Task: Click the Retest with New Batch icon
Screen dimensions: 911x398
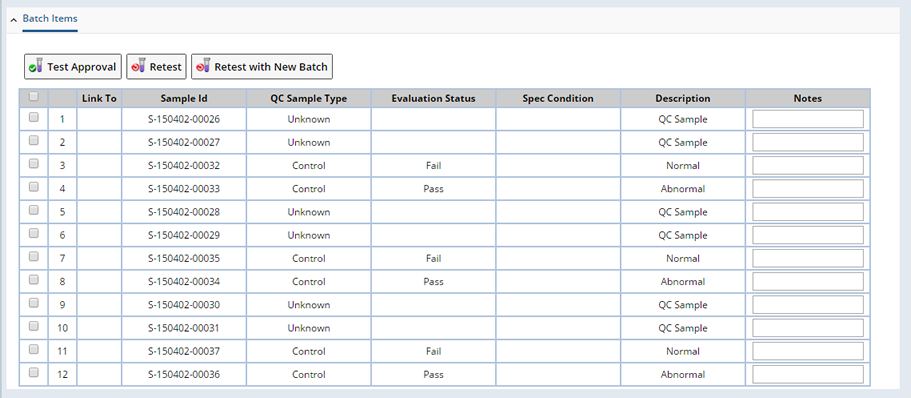Action: 203,67
